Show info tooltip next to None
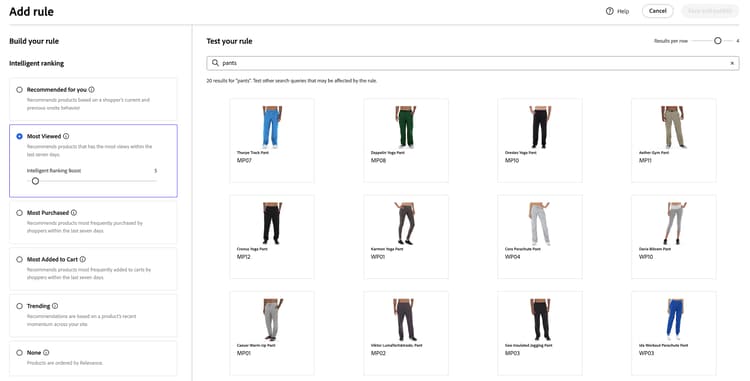Screen dimensions: 750x381 (46, 353)
